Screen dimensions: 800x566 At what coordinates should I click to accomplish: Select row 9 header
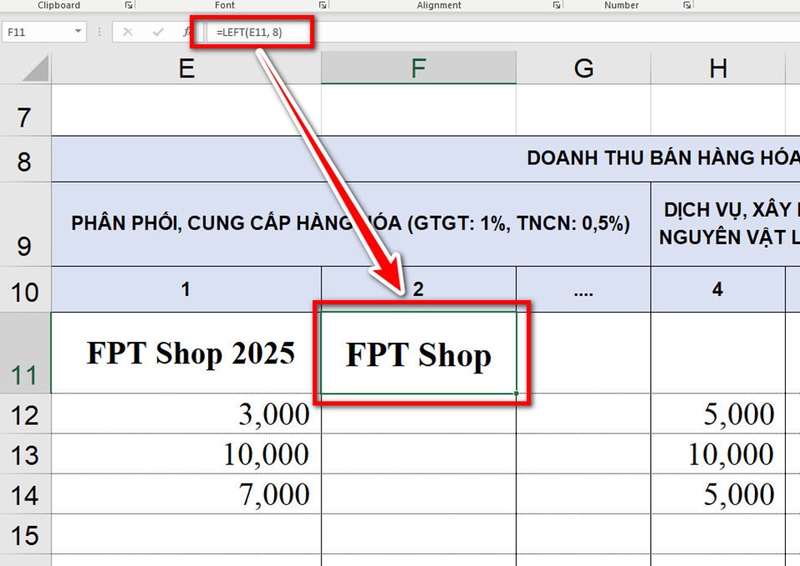[25, 225]
